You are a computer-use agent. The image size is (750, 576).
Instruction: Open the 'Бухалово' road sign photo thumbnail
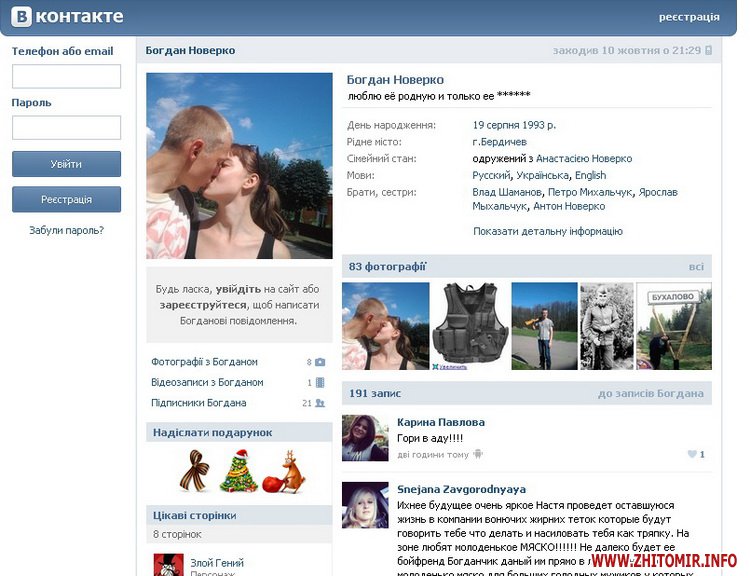674,326
